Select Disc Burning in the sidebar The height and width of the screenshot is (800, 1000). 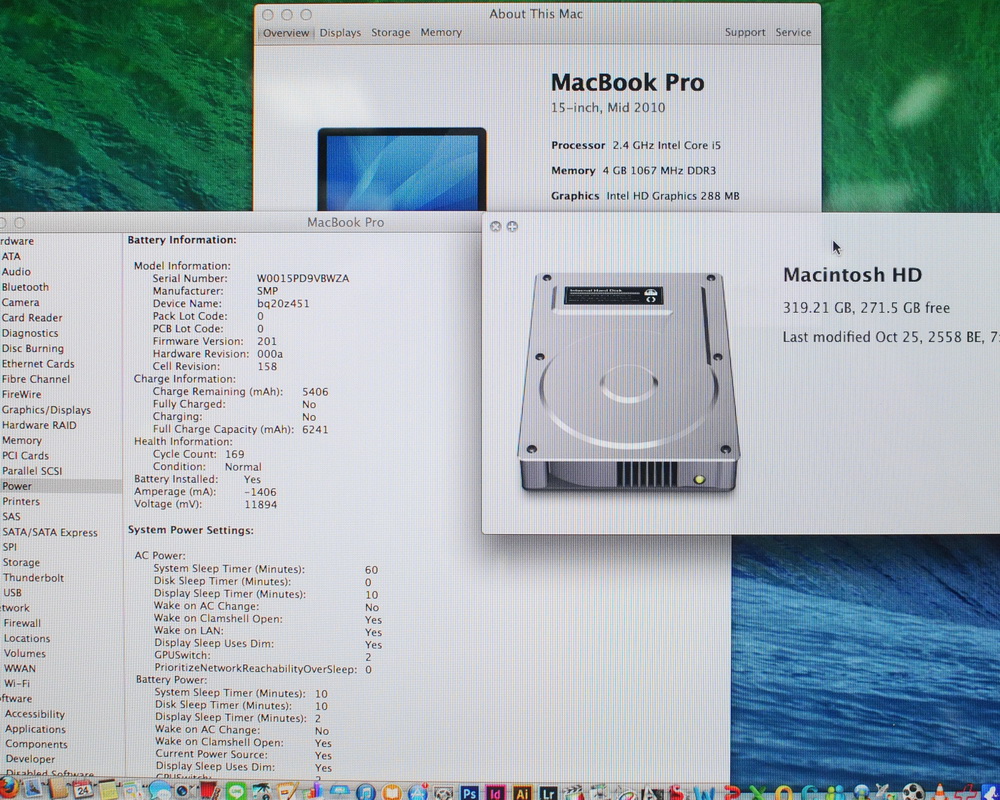coord(33,348)
